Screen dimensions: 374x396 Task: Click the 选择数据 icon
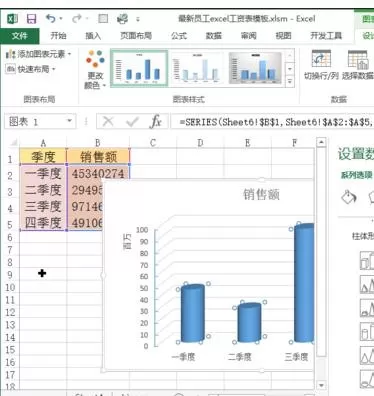(358, 65)
